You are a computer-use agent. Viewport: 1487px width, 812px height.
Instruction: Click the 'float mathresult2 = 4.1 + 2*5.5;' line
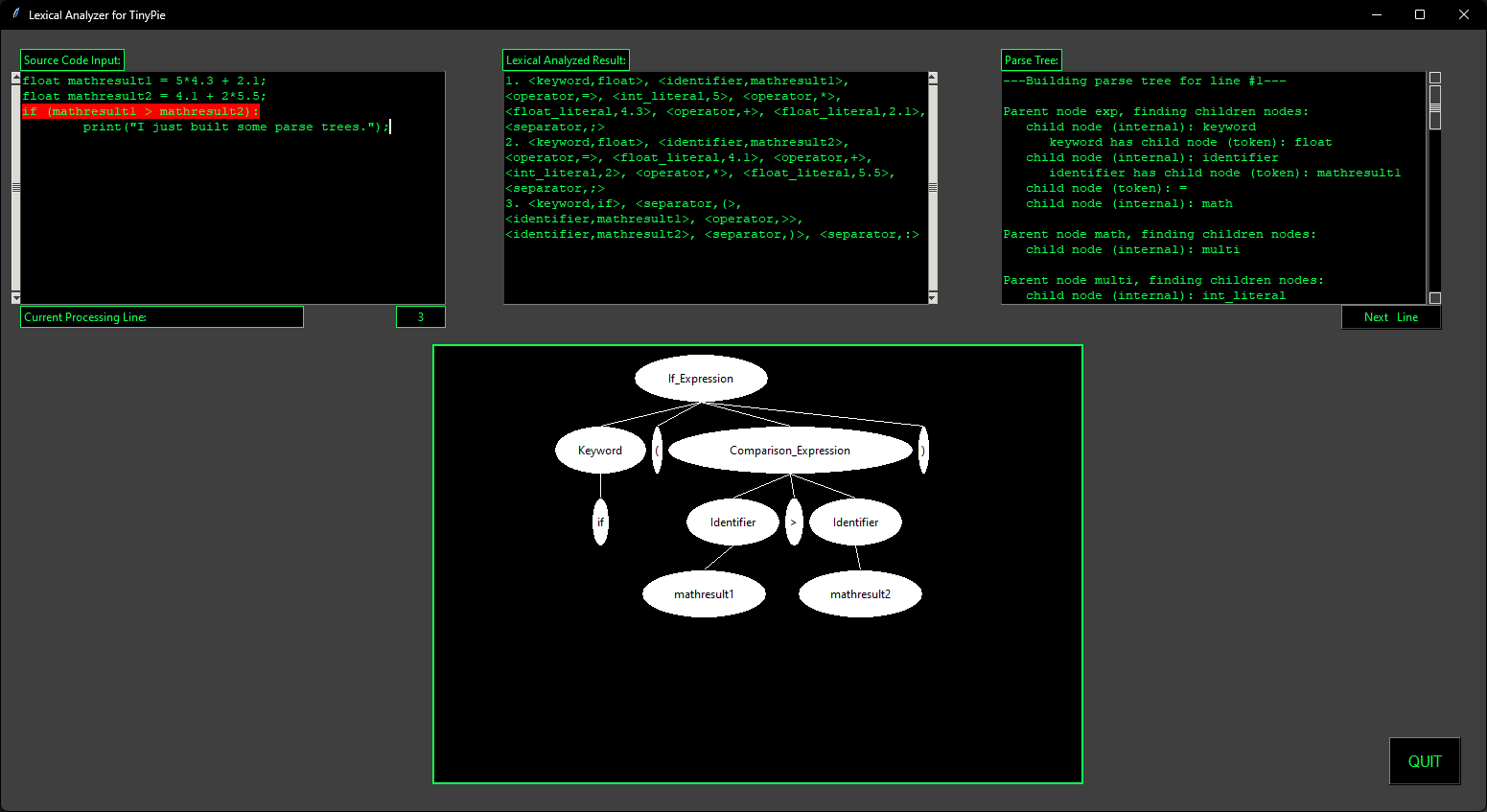145,96
